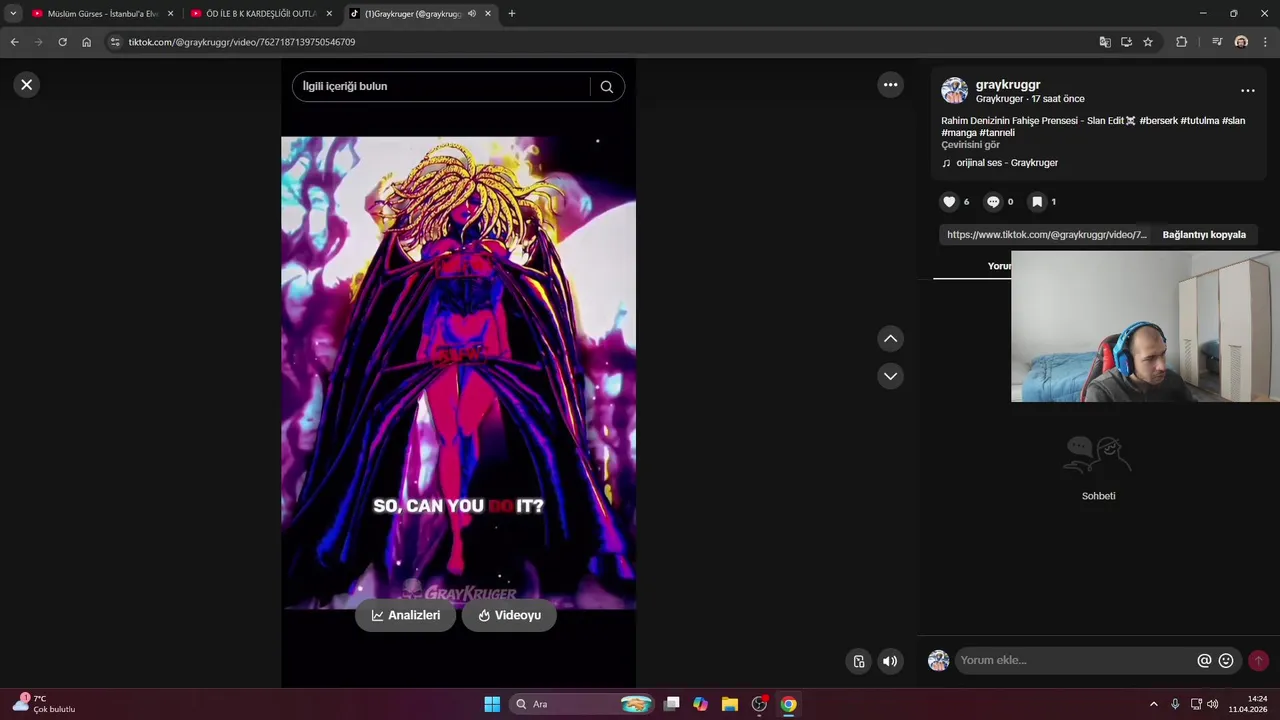1280x720 pixels.
Task: Close the Müslüm Gürses tab
Action: 170,14
